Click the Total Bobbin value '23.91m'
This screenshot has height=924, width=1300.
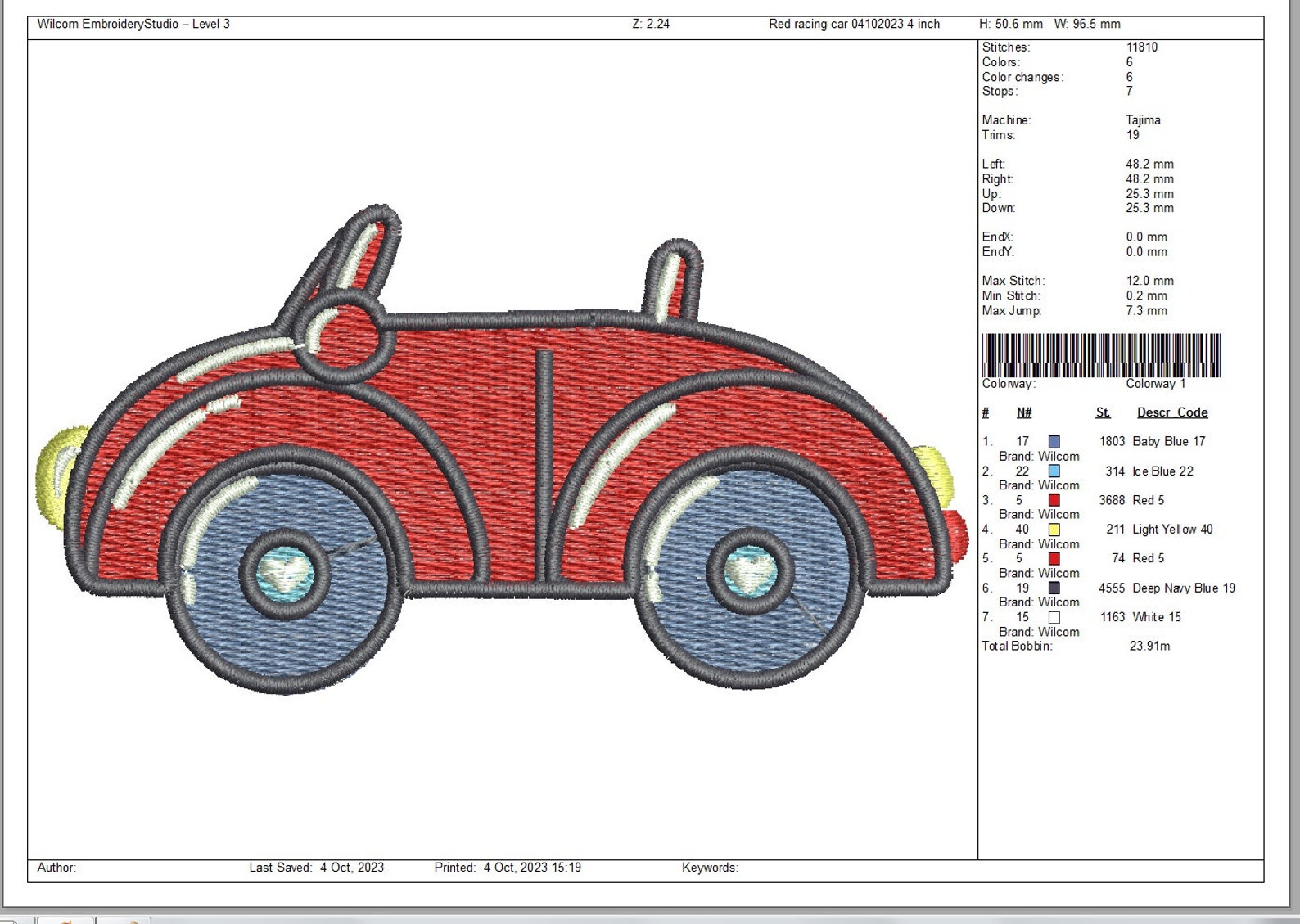point(1149,647)
